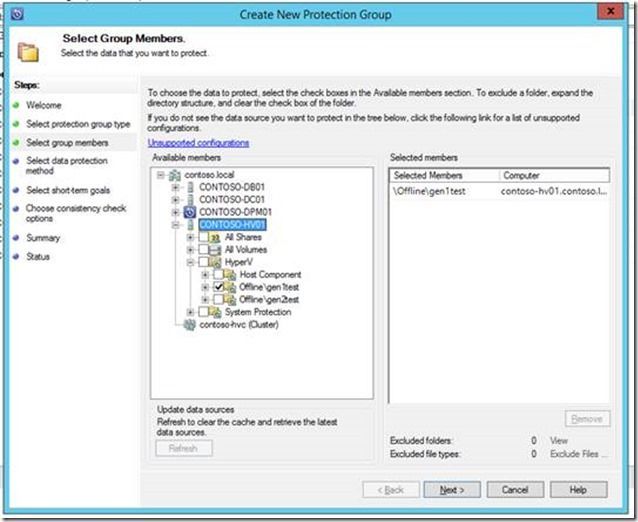Click the Back button
The image size is (638, 522).
(x=391, y=490)
